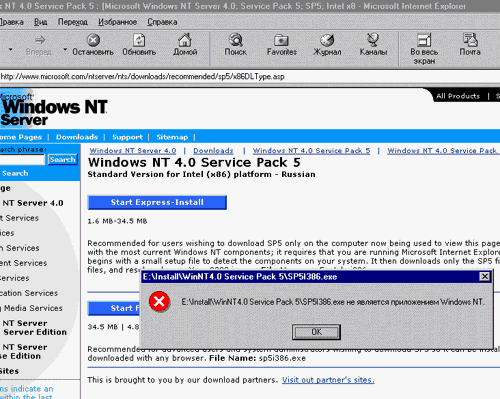Expand the Back button history dropdown arrow
Screen dimensions: 500x399
pyautogui.click(x=10, y=50)
